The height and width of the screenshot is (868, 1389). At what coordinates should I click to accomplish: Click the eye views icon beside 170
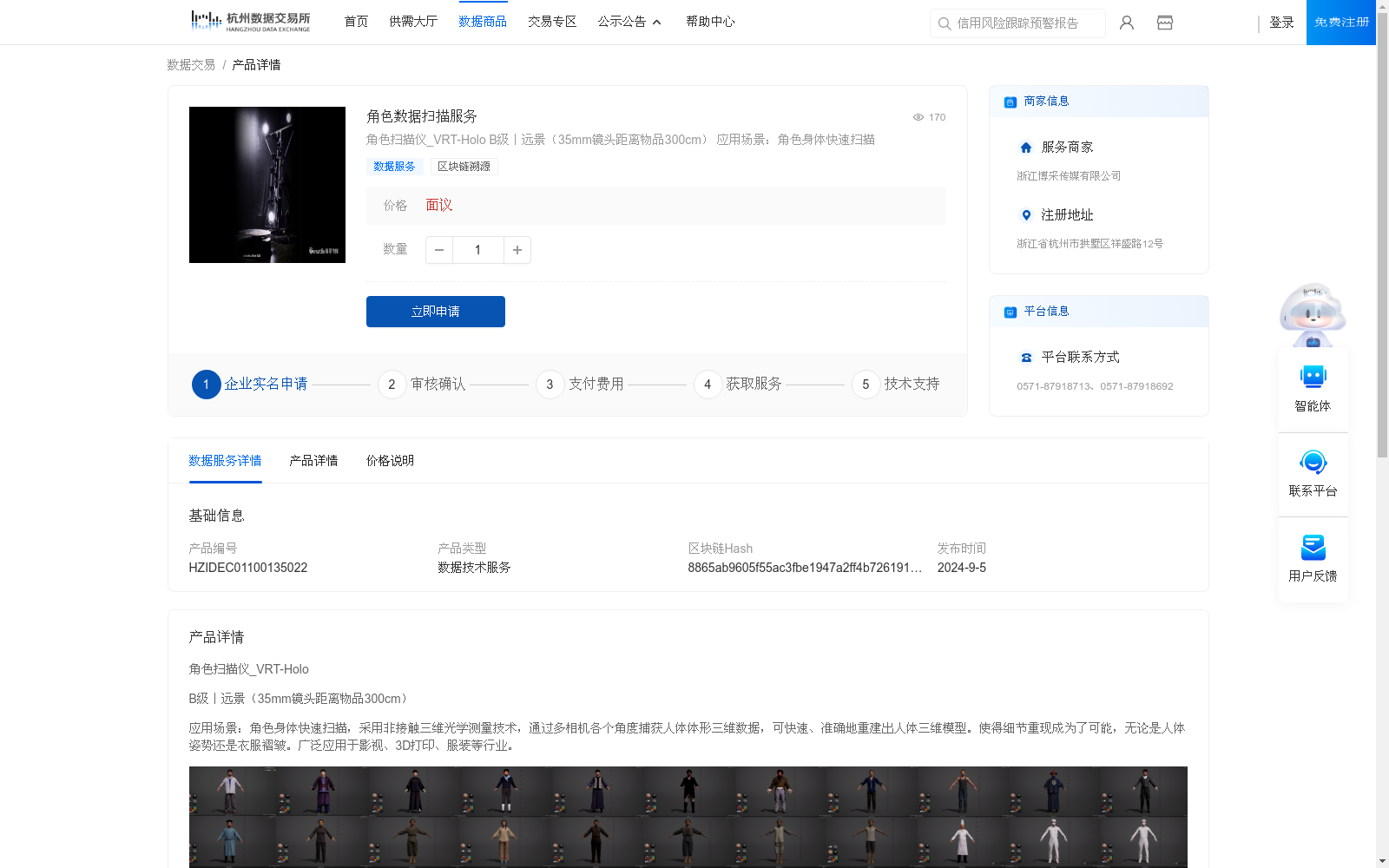[x=918, y=117]
